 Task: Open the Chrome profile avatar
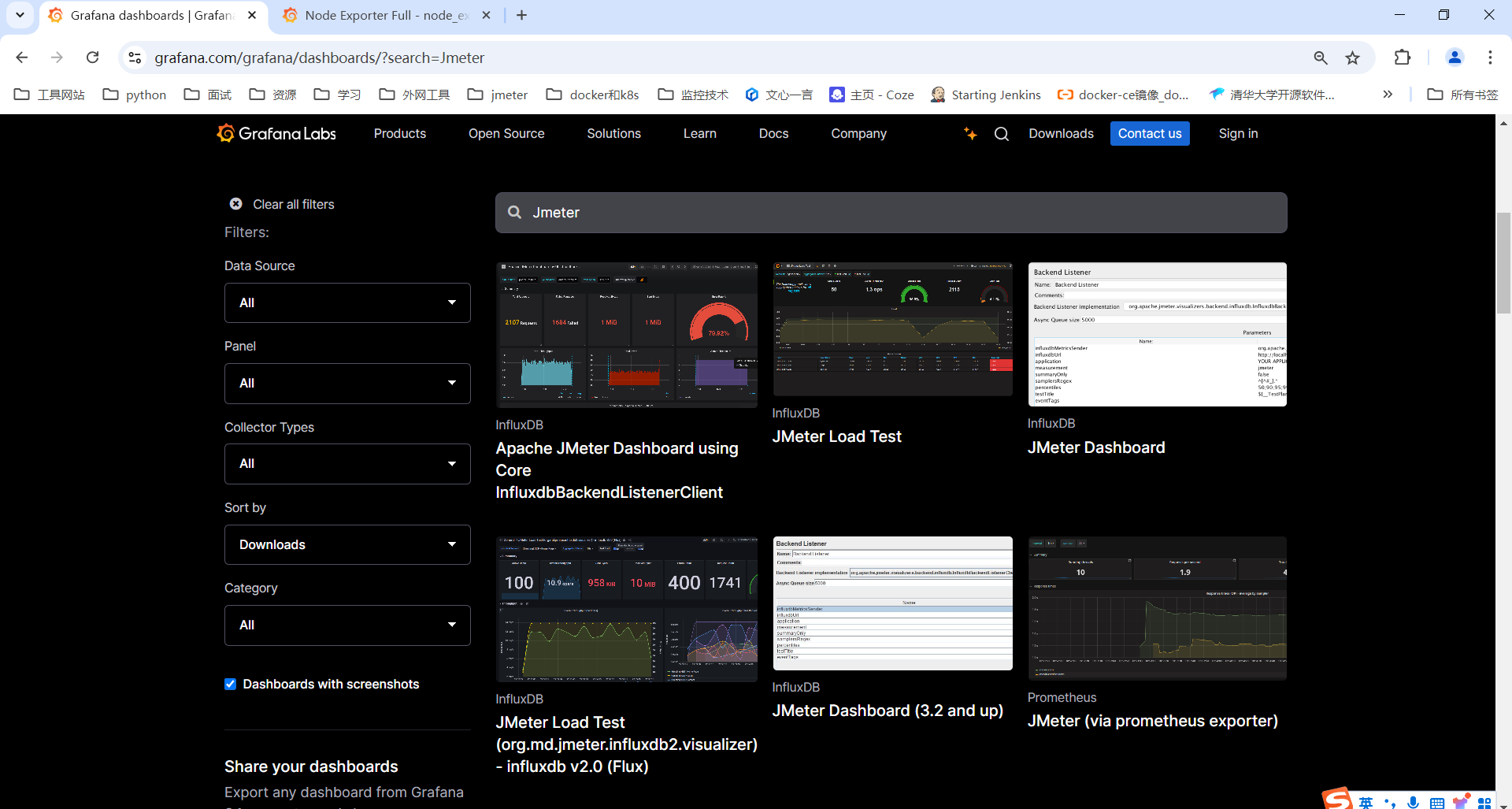(x=1455, y=58)
